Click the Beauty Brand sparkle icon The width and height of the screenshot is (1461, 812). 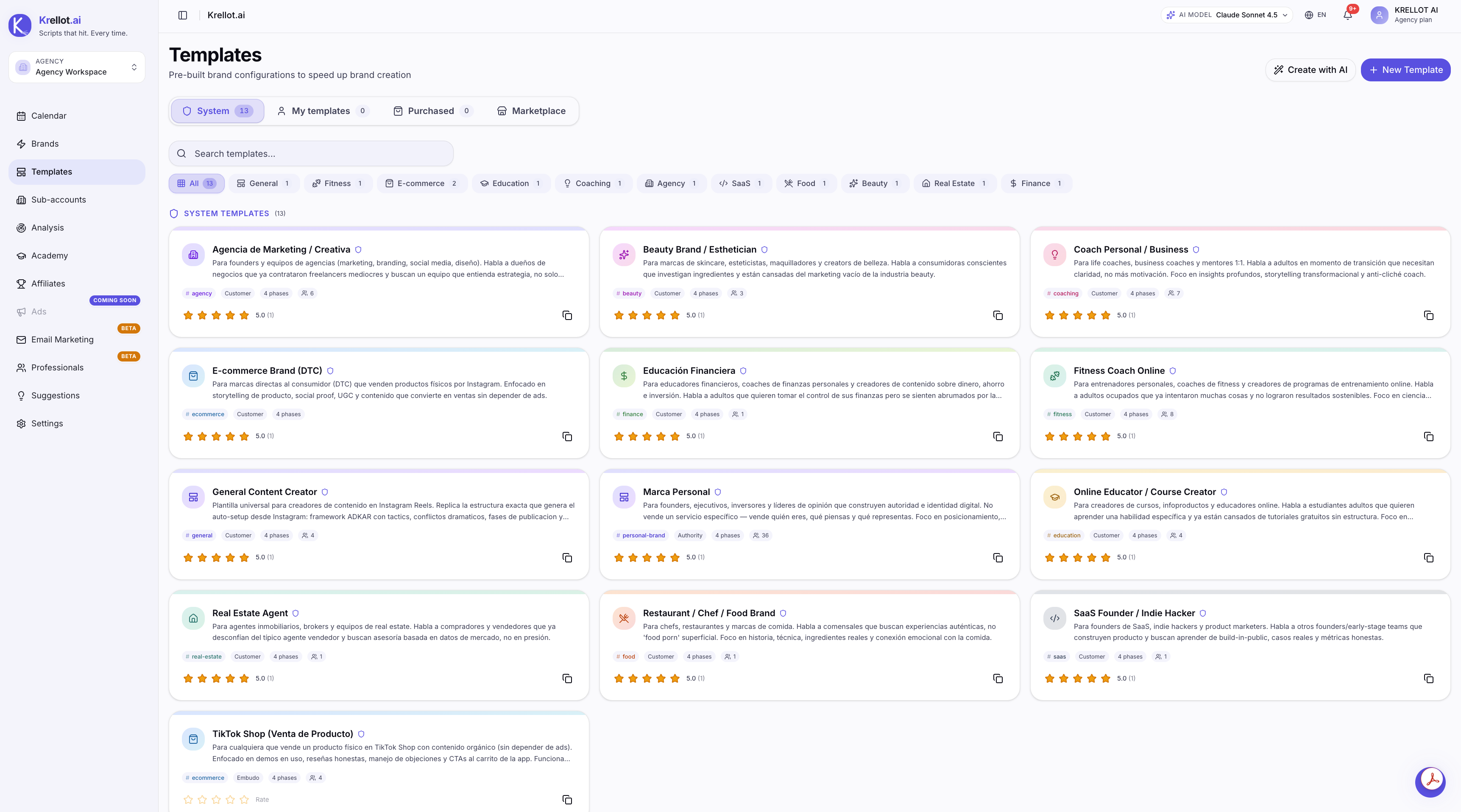[x=624, y=255]
